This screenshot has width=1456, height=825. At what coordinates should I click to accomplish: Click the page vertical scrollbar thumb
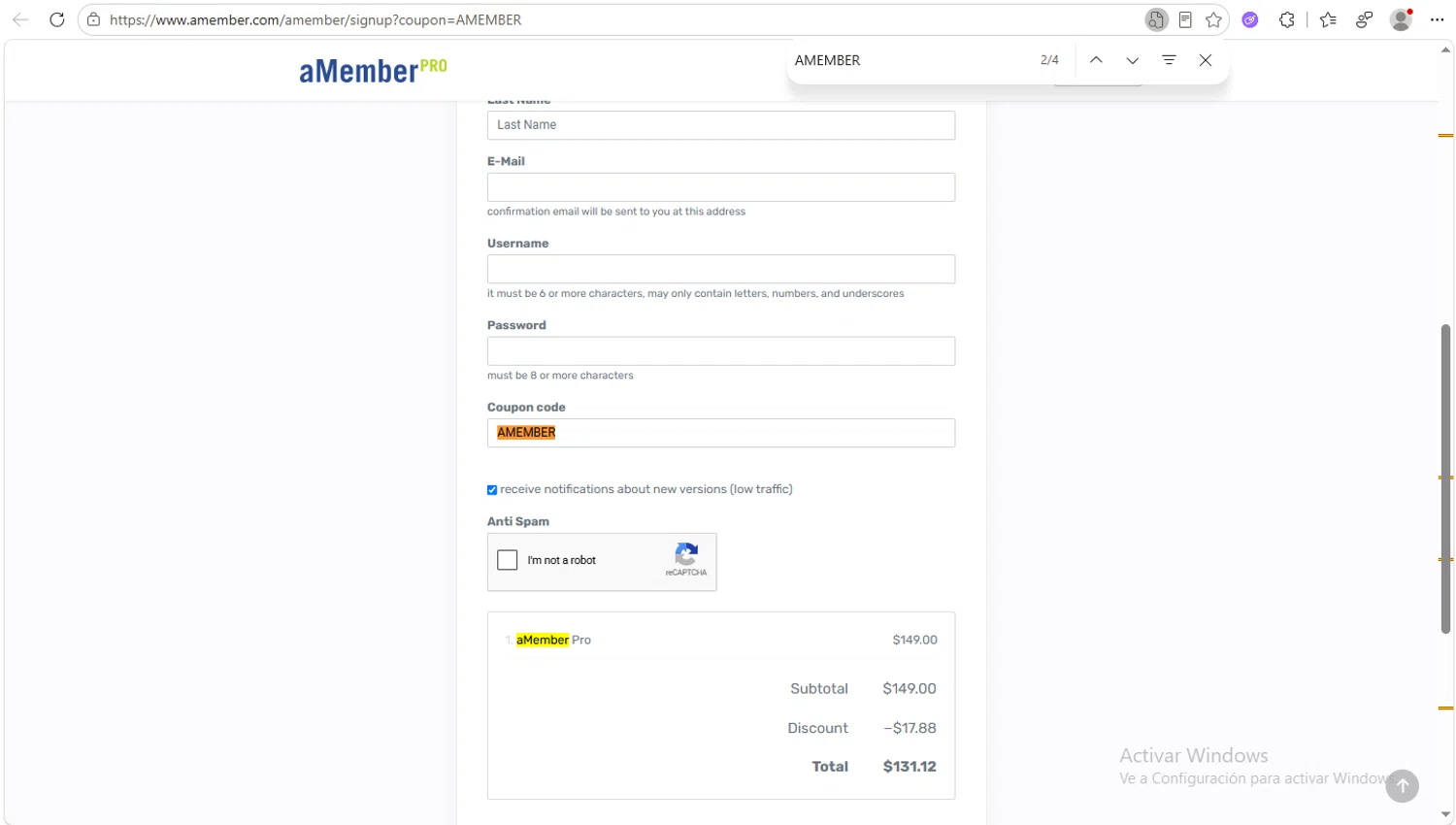pos(1445,479)
